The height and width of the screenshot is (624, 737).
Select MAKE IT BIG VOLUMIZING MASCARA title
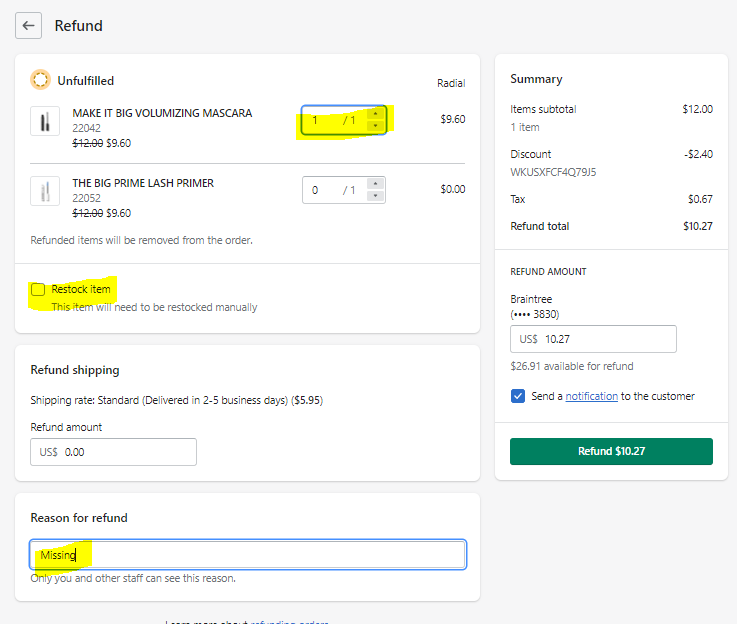(162, 113)
